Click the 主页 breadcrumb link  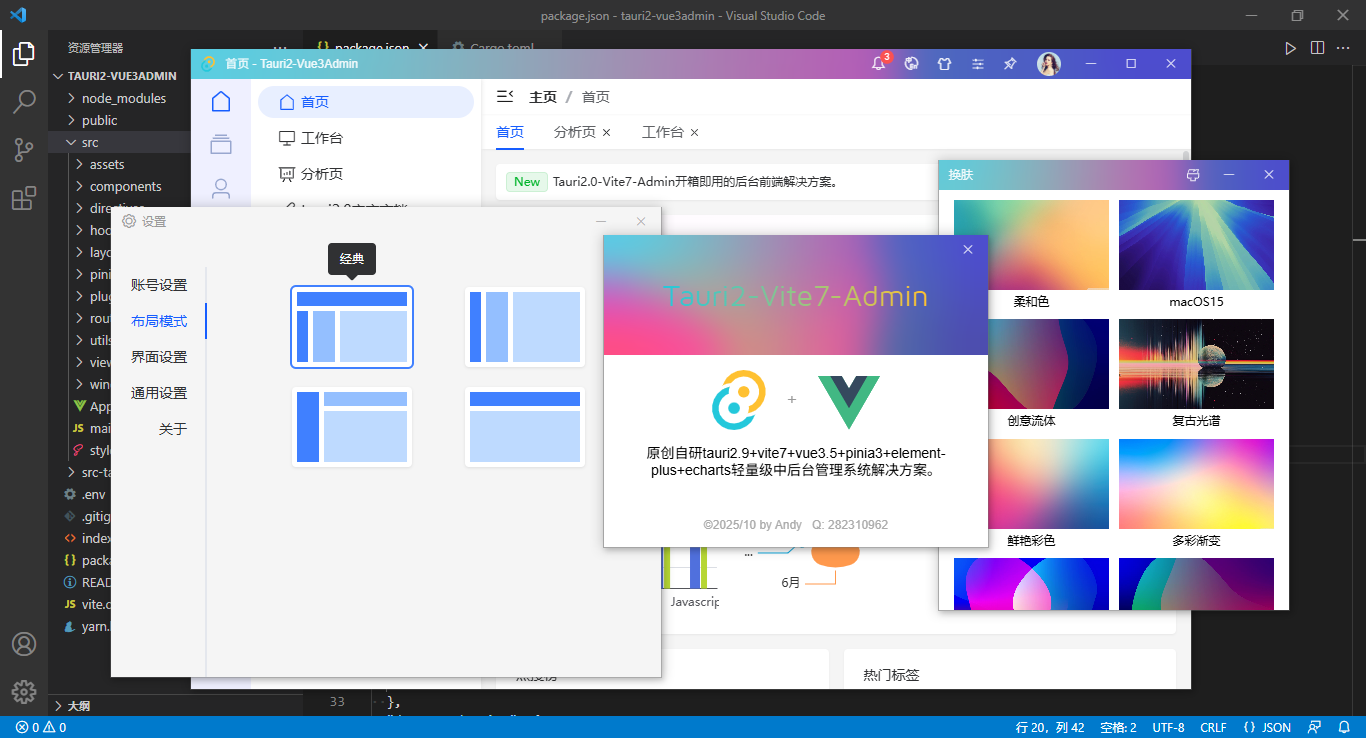tap(543, 96)
